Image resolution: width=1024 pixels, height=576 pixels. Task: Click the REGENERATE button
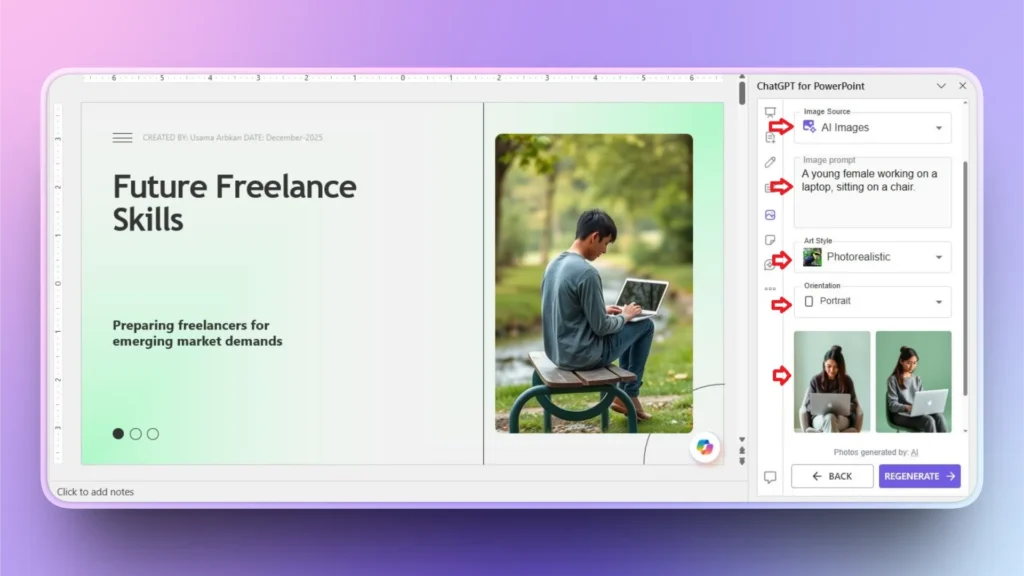[919, 476]
